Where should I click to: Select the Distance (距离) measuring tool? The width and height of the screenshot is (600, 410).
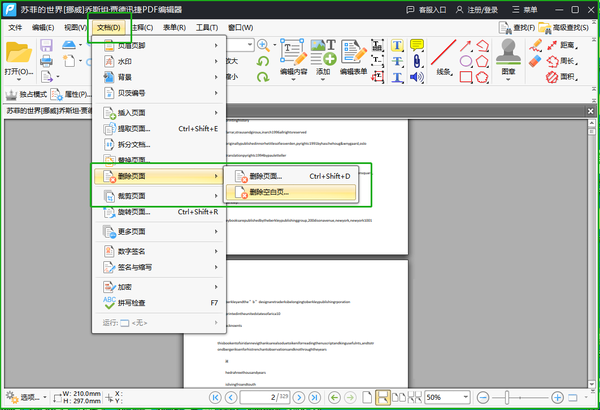(x=562, y=46)
